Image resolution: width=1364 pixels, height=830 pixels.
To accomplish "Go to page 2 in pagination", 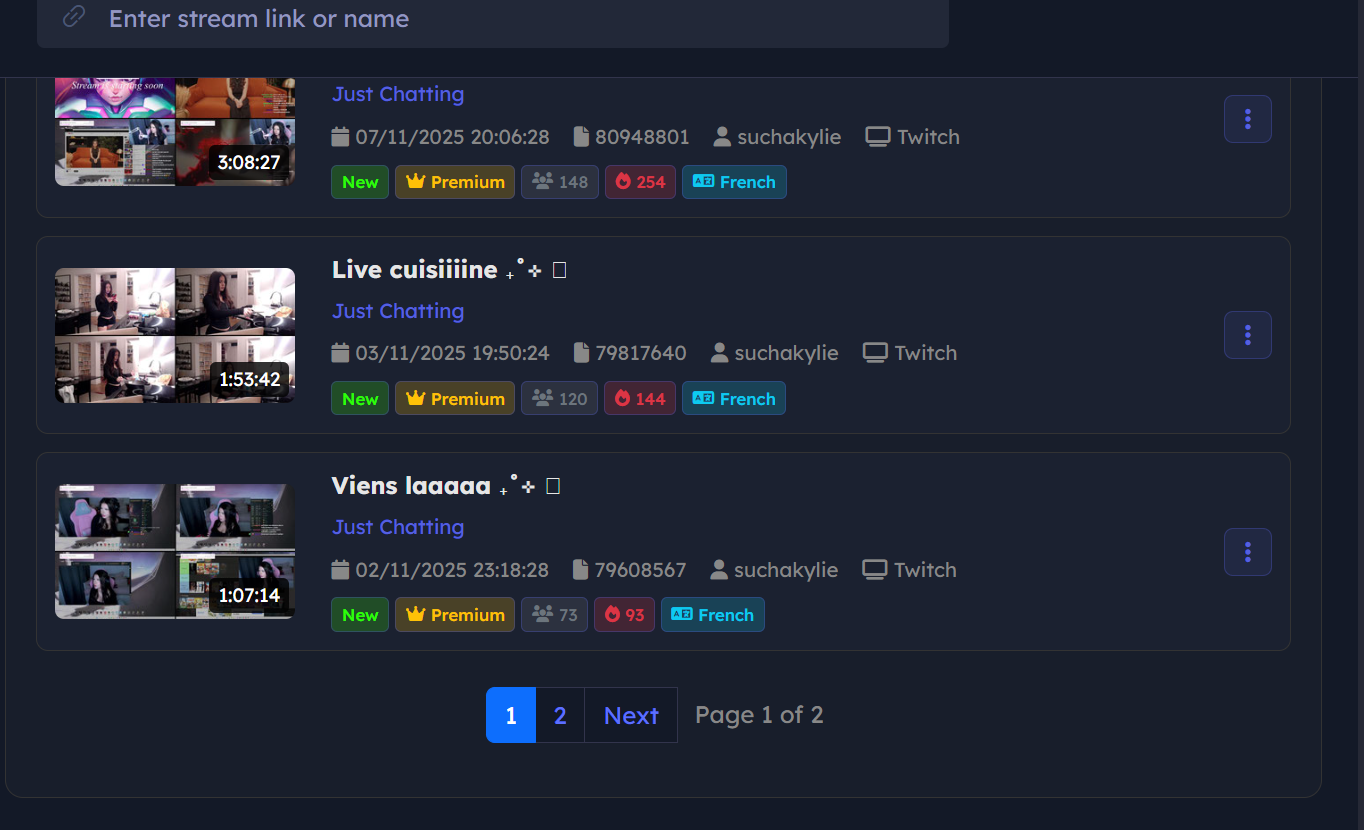I will pyautogui.click(x=560, y=715).
